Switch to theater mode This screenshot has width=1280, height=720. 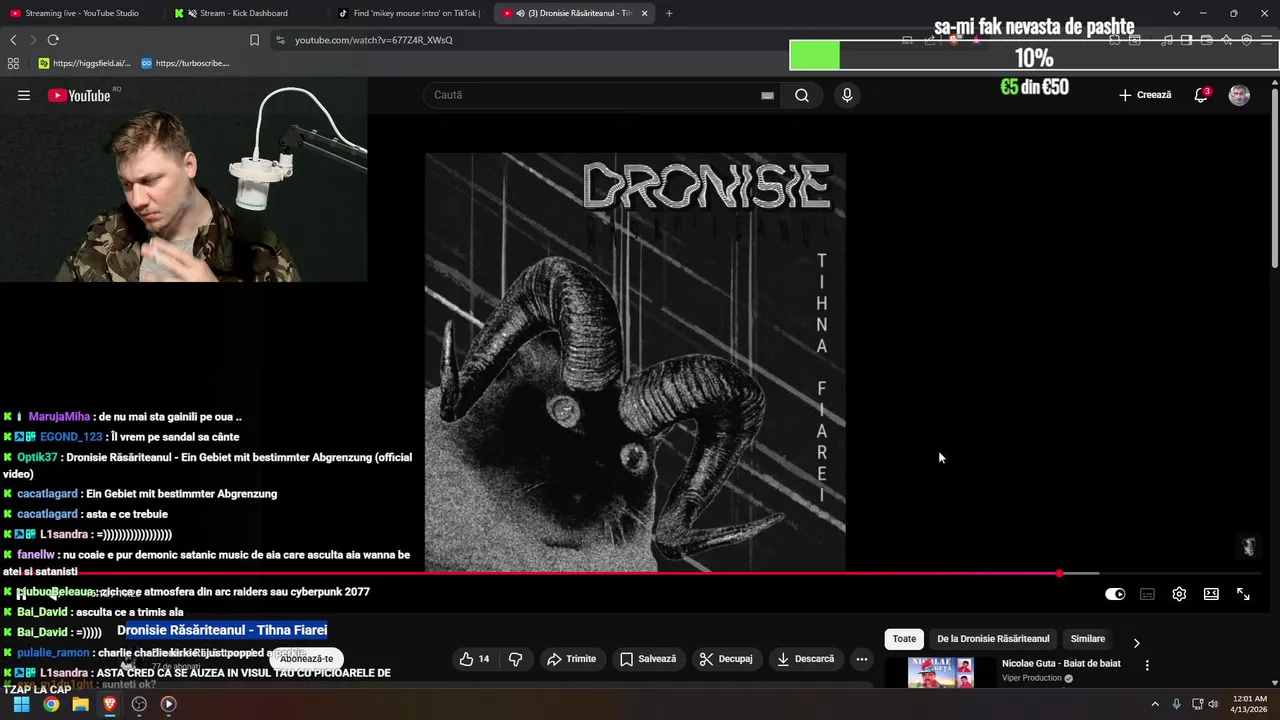point(1211,594)
